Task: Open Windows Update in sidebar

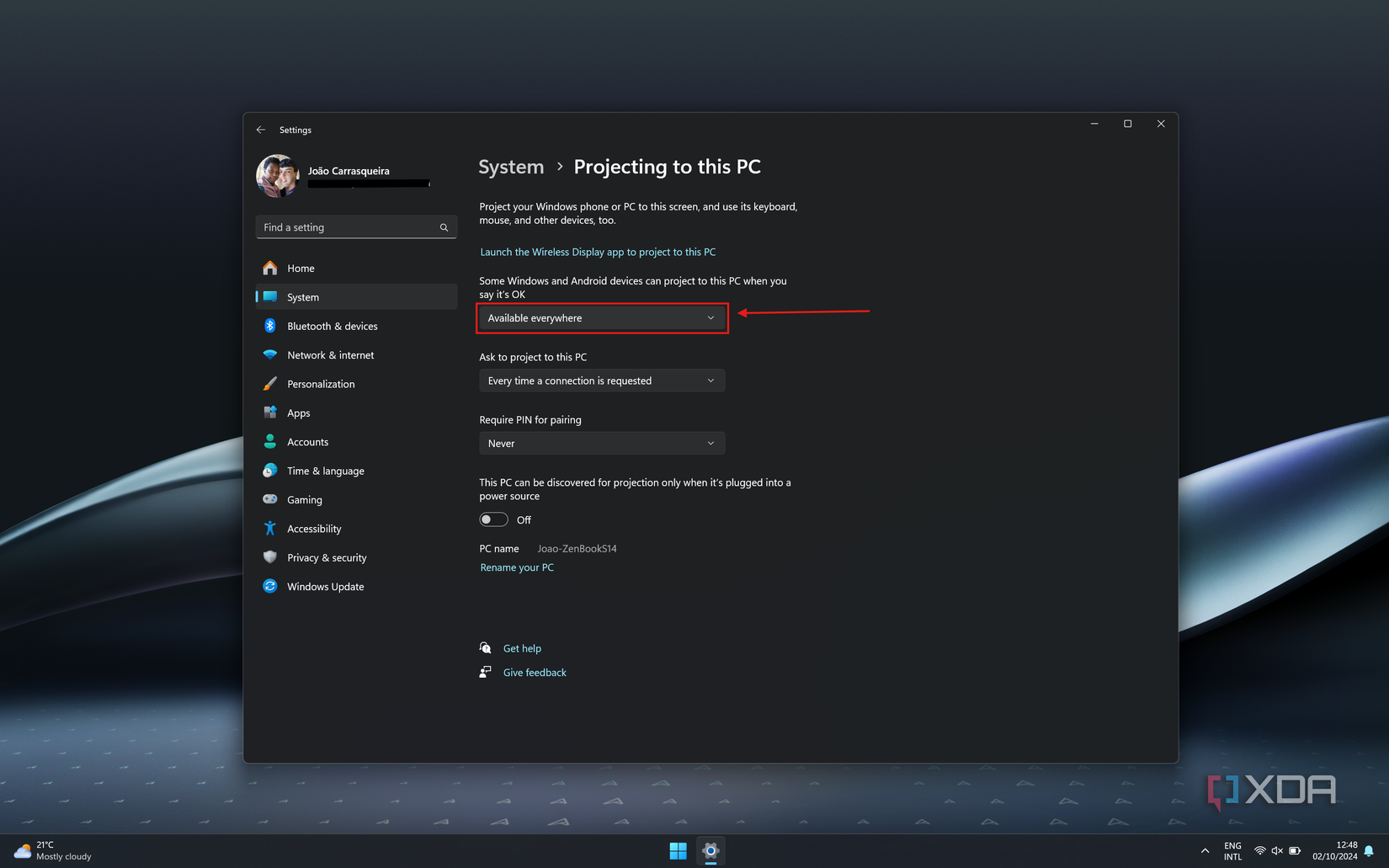Action: click(x=356, y=586)
